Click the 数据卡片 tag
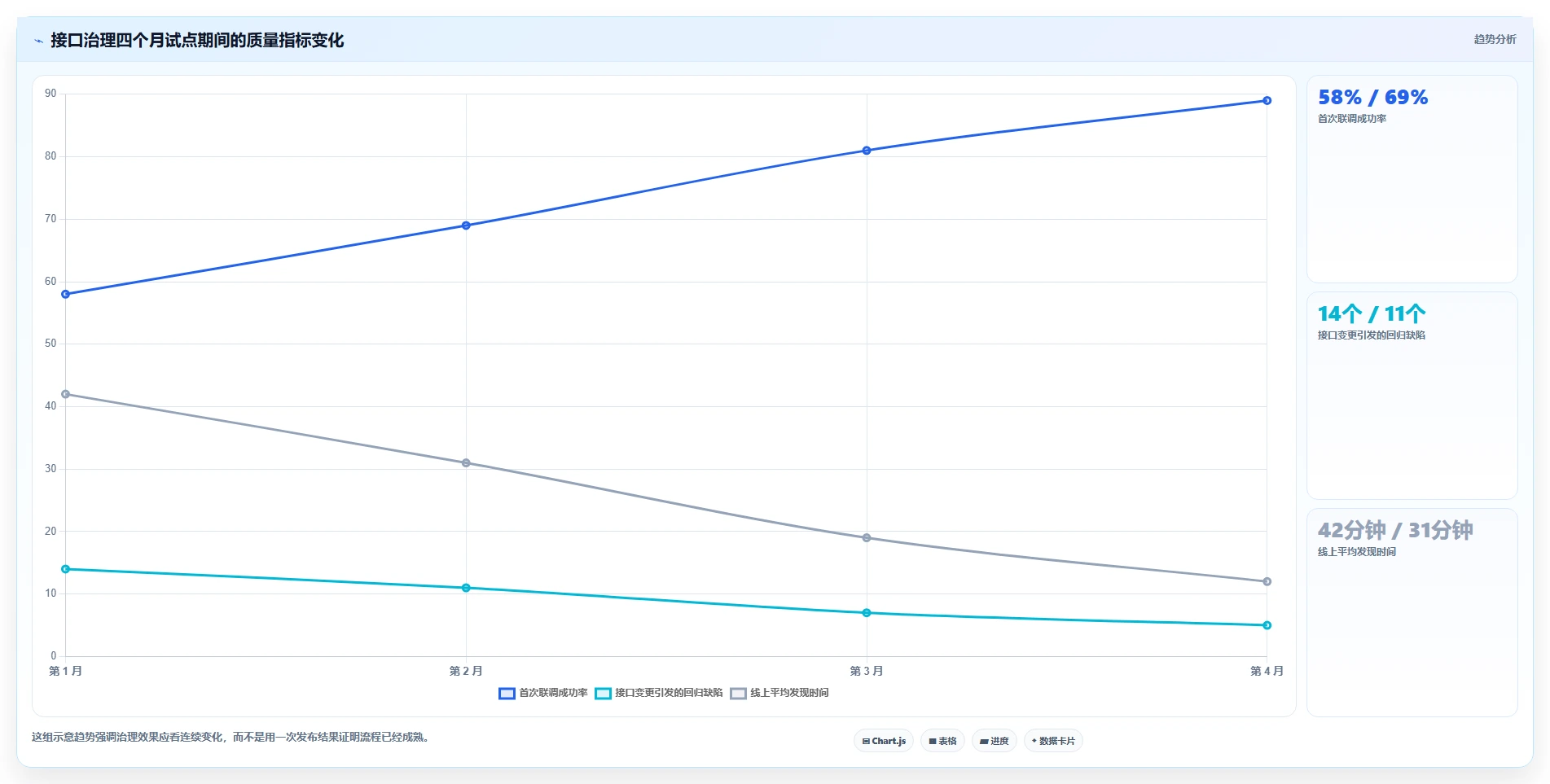 [1053, 741]
